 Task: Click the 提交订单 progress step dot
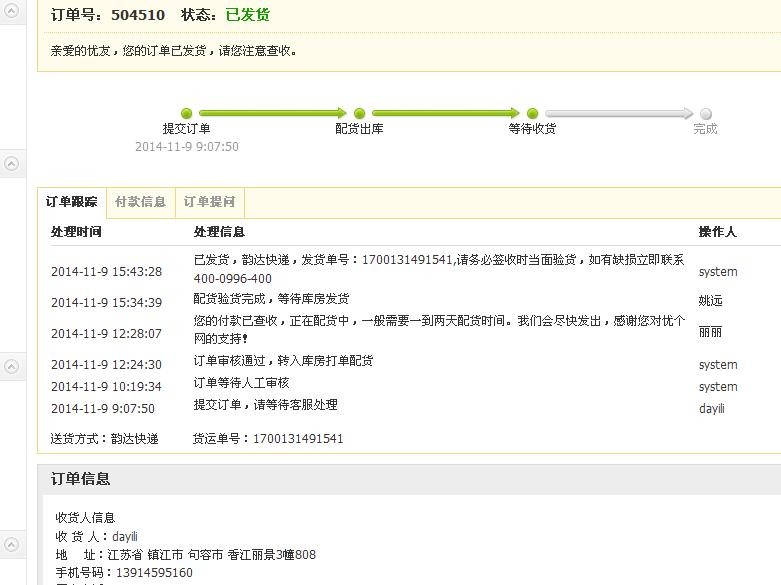coord(186,114)
